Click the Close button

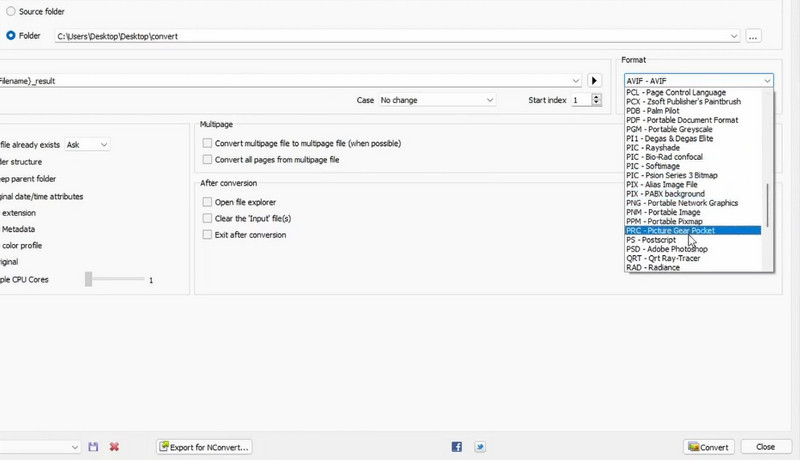[766, 447]
